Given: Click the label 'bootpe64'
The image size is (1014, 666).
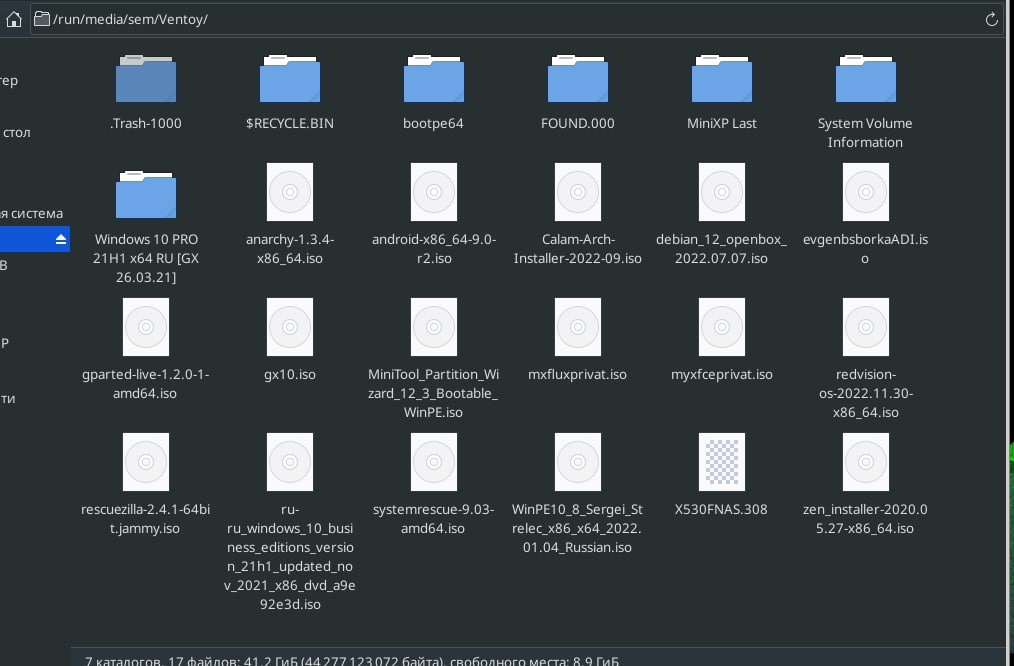Looking at the screenshot, I should pyautogui.click(x=433, y=124).
